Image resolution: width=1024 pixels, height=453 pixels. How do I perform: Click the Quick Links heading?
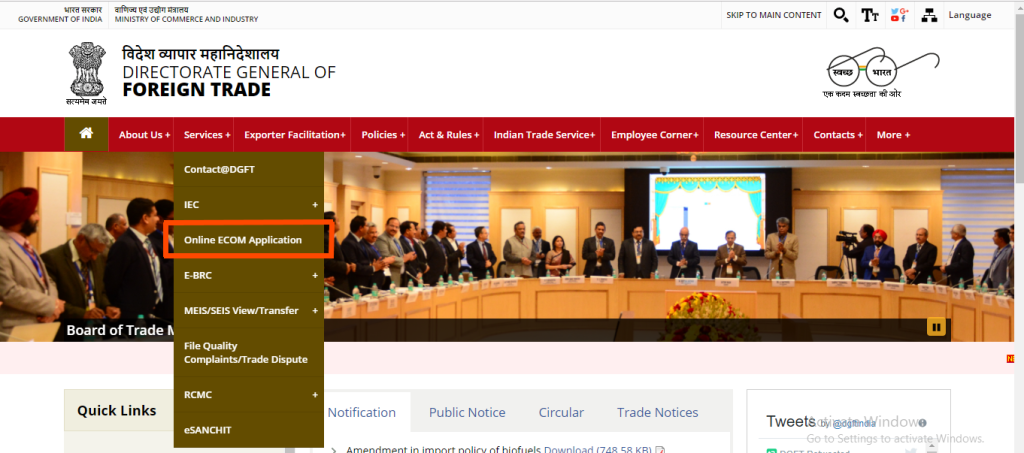tap(117, 411)
